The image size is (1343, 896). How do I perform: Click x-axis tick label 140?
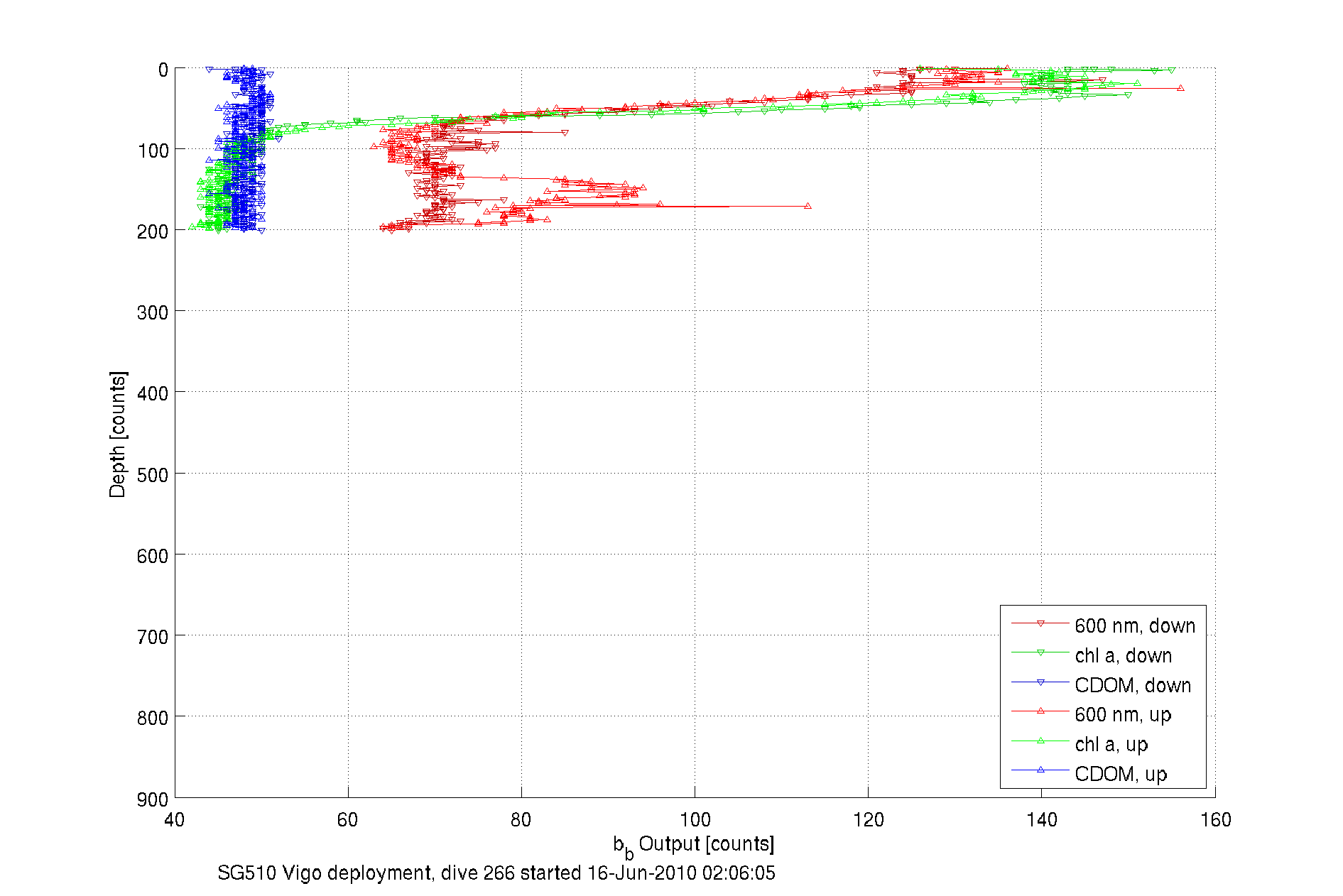(x=1042, y=820)
